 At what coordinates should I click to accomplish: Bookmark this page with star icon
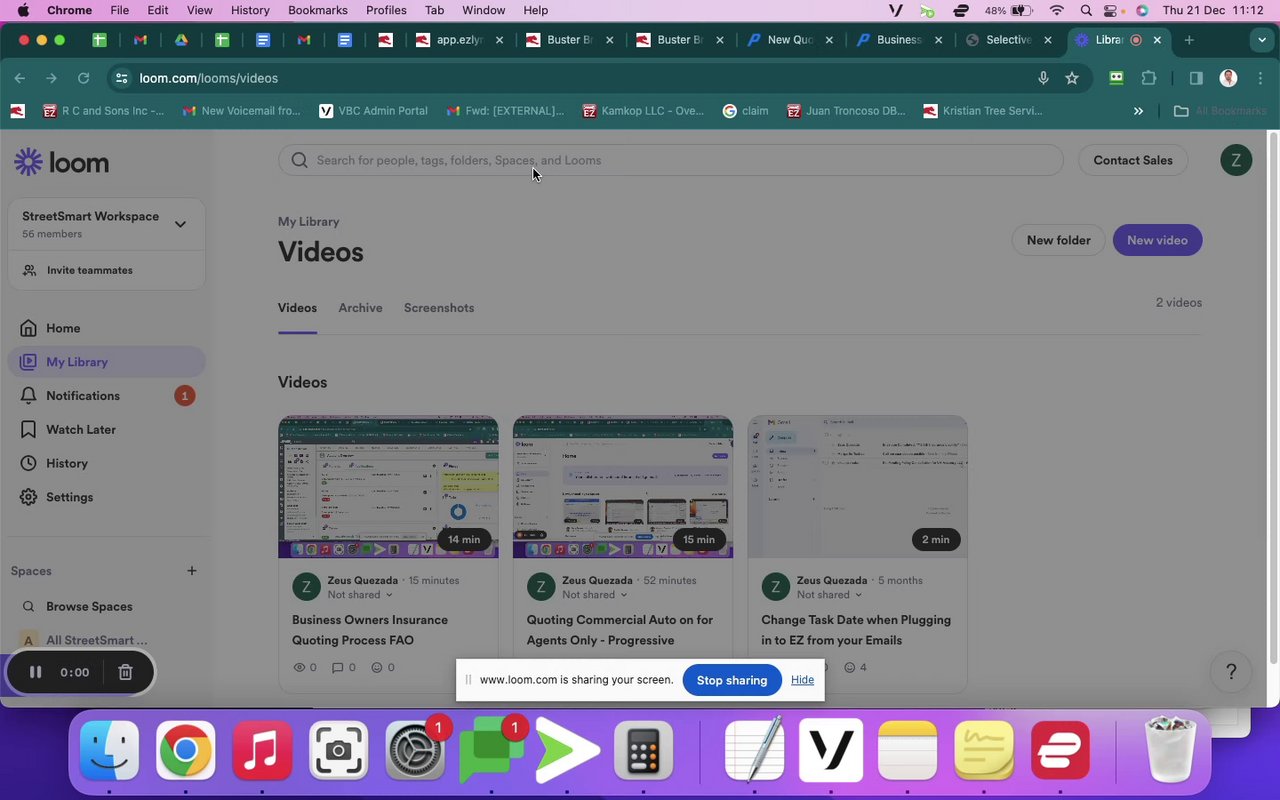pos(1072,78)
